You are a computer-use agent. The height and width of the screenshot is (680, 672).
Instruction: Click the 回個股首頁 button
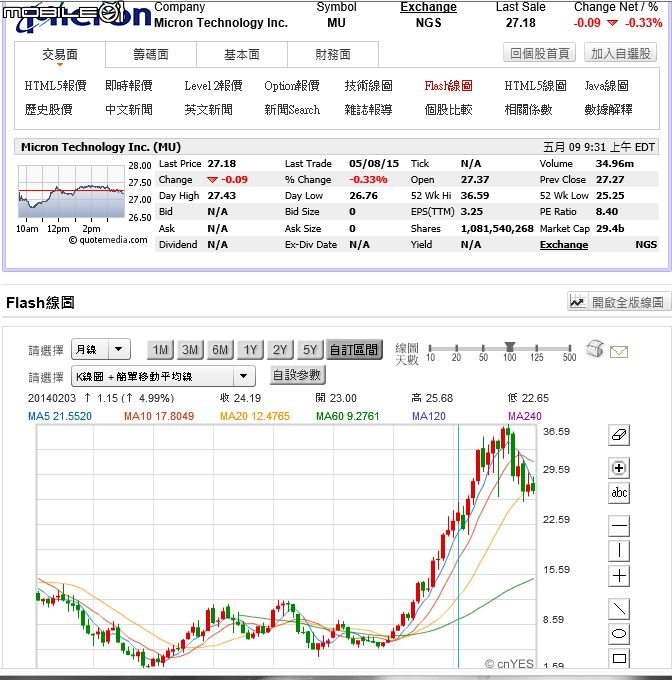pyautogui.click(x=539, y=53)
